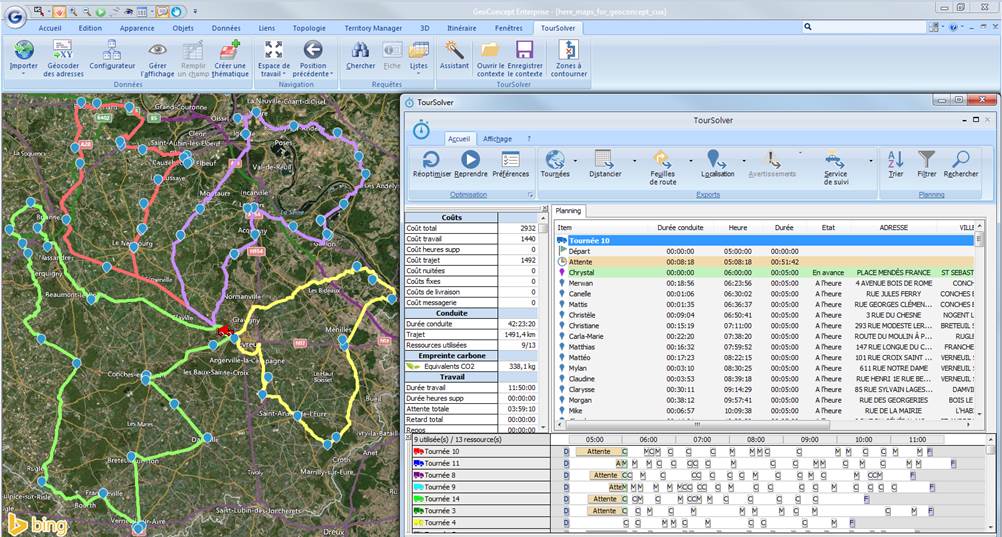The height and width of the screenshot is (537, 1002).
Task: Select the Planning tab
Action: click(x=568, y=210)
